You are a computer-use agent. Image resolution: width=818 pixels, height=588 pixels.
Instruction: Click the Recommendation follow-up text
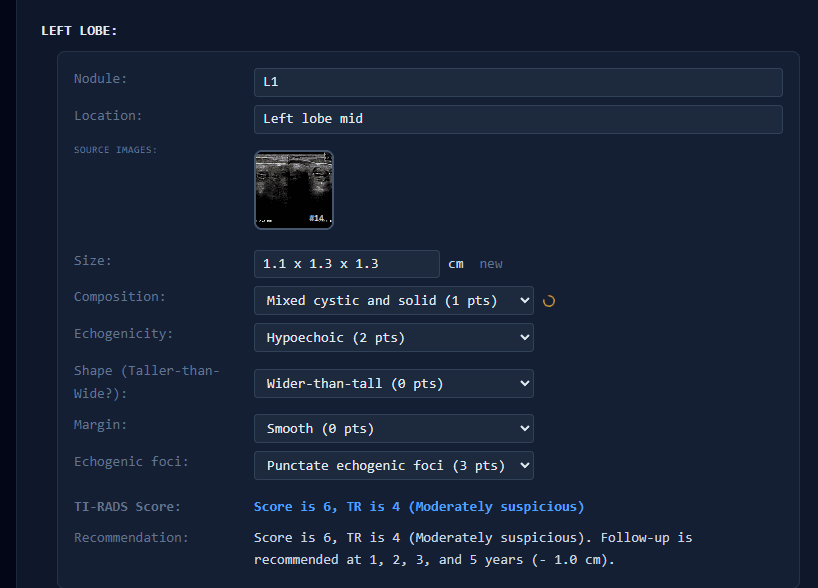click(x=473, y=548)
